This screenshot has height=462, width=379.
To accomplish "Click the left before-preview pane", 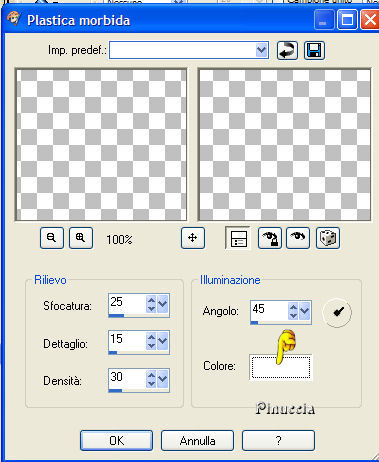I will point(101,144).
